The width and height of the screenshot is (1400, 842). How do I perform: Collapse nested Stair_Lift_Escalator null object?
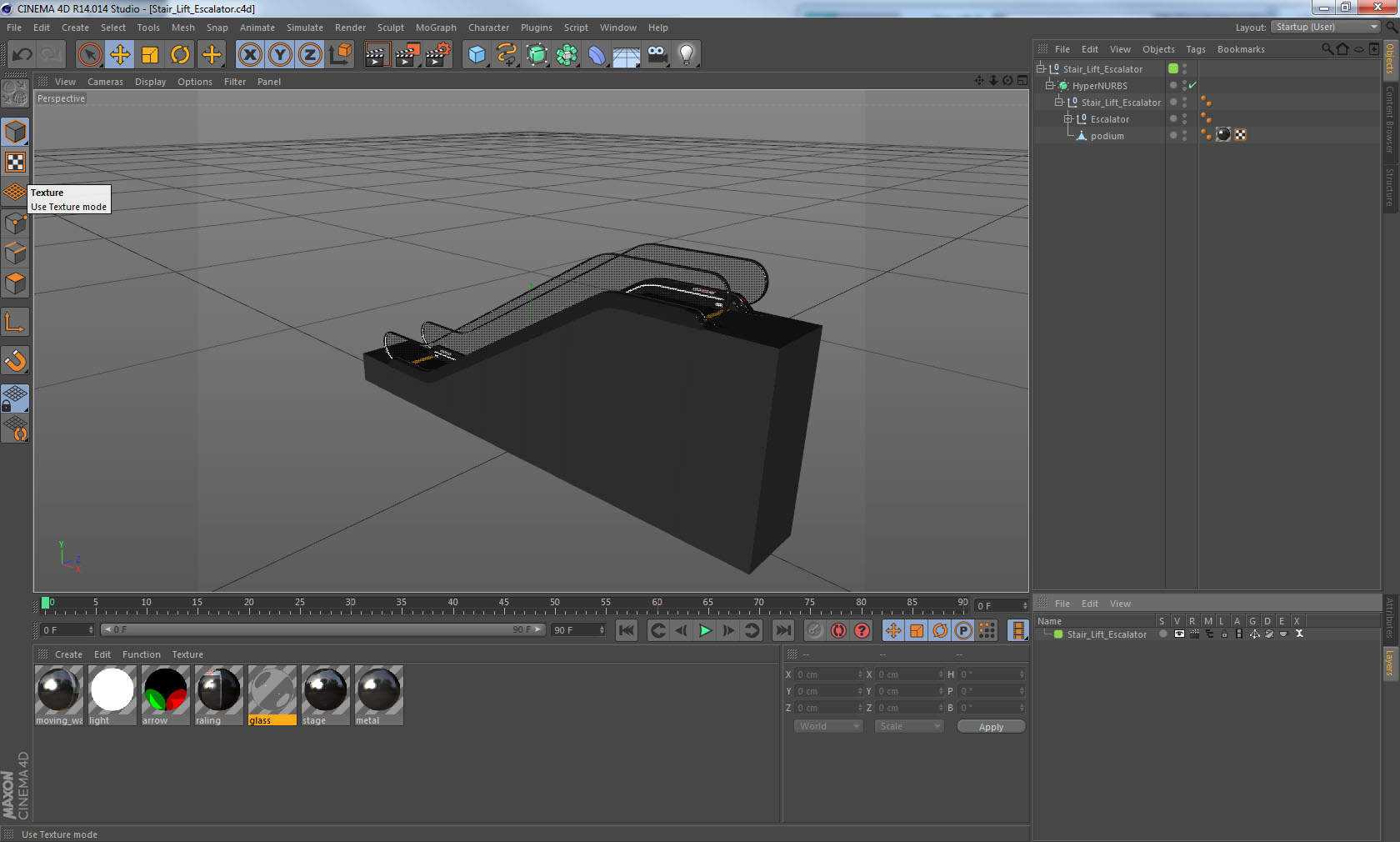coord(1059,102)
